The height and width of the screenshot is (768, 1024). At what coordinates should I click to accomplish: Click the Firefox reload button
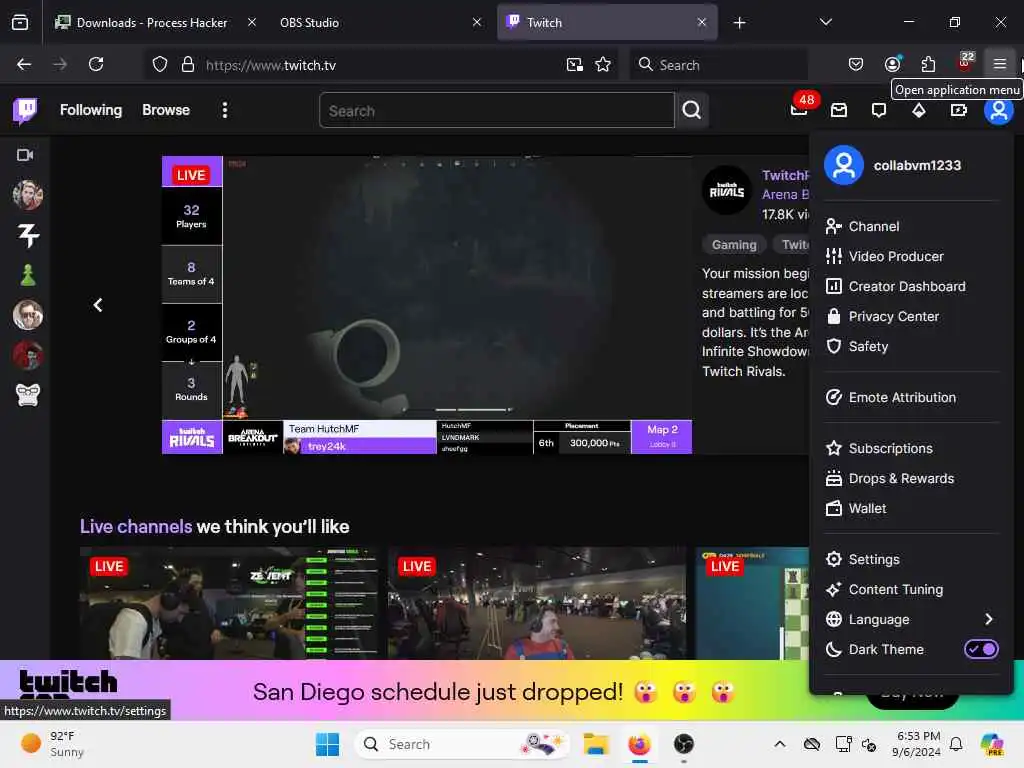point(96,64)
